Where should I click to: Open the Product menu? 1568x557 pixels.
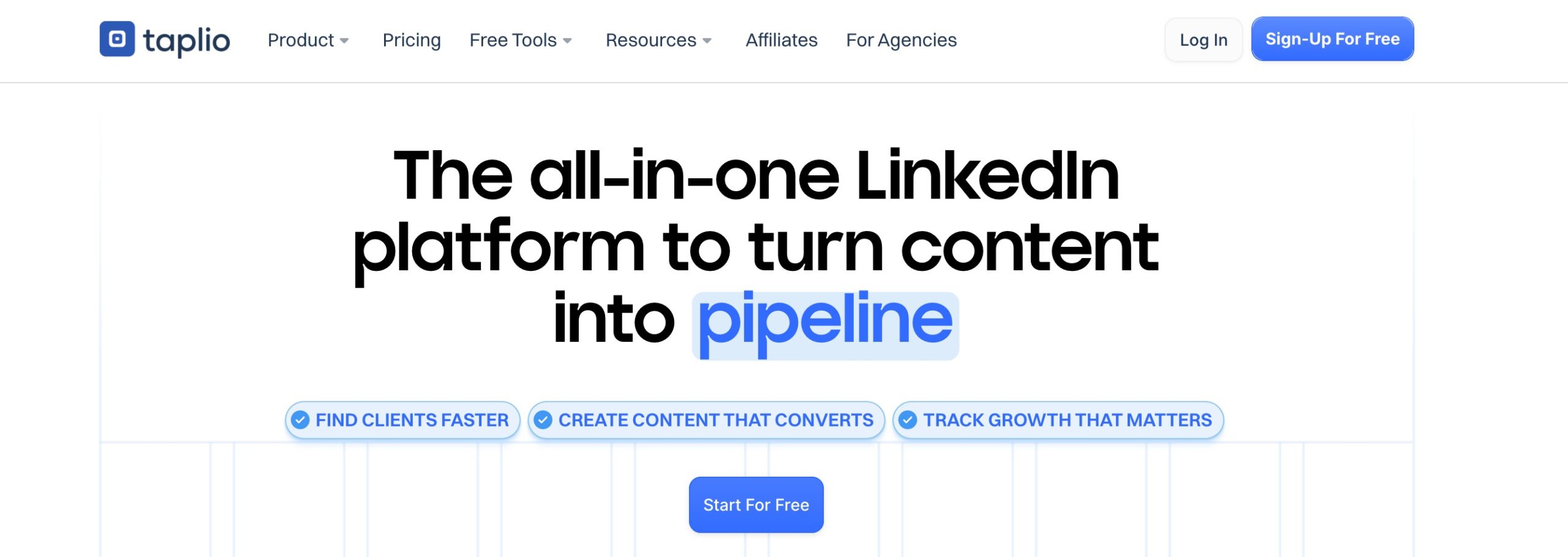308,40
